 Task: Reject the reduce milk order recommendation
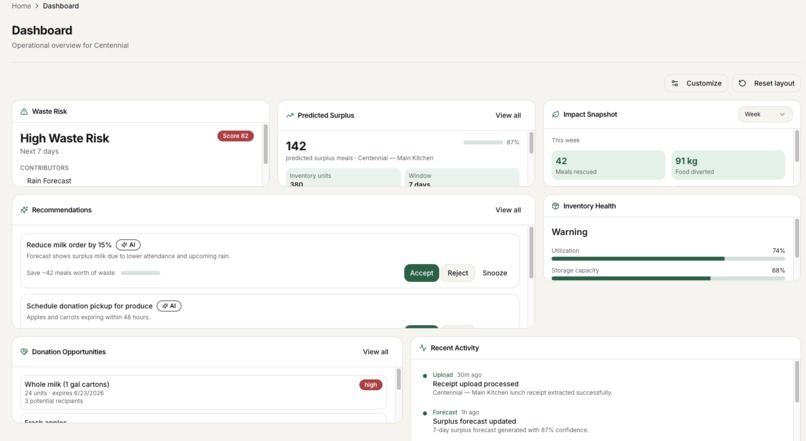pos(457,273)
